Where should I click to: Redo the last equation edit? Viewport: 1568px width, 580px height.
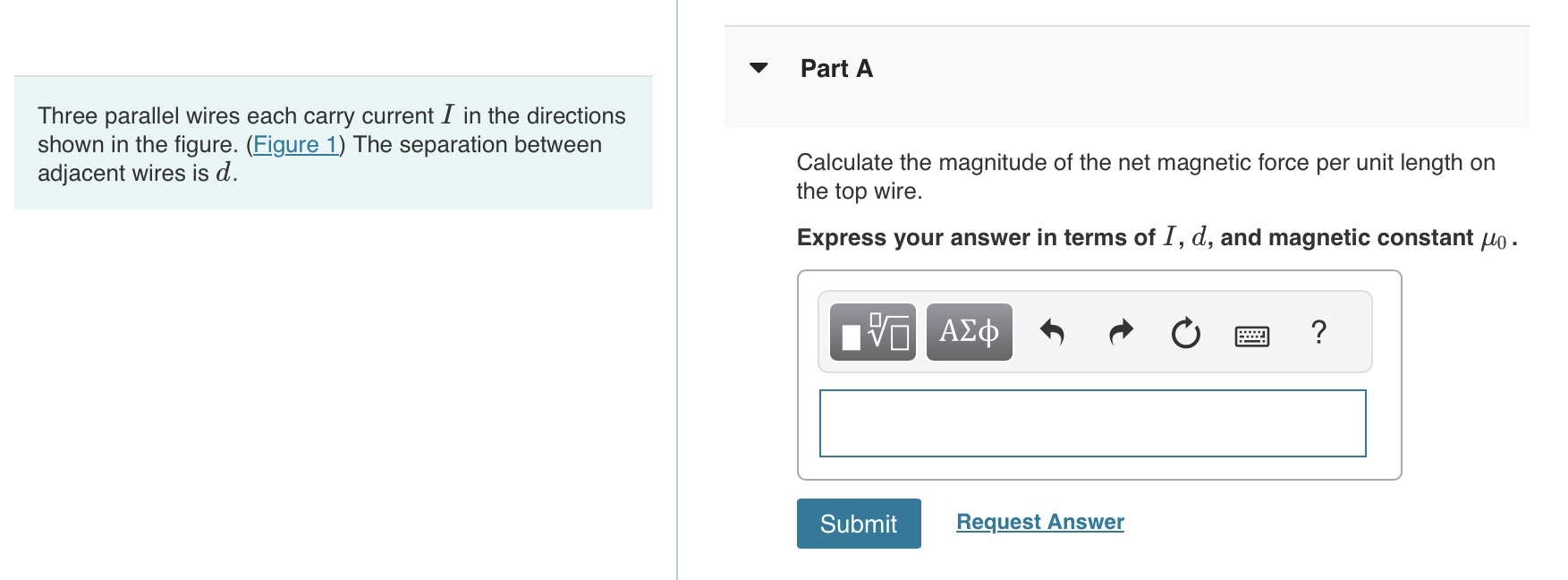point(1119,331)
